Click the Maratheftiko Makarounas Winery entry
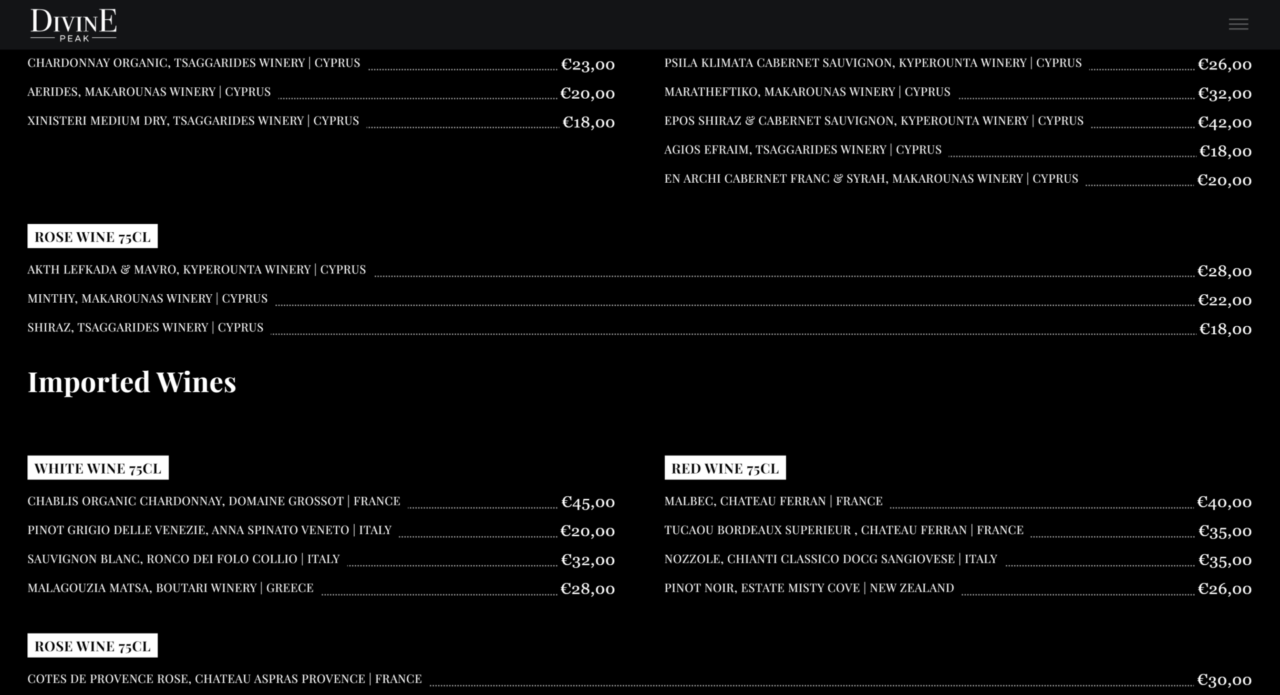 [807, 92]
